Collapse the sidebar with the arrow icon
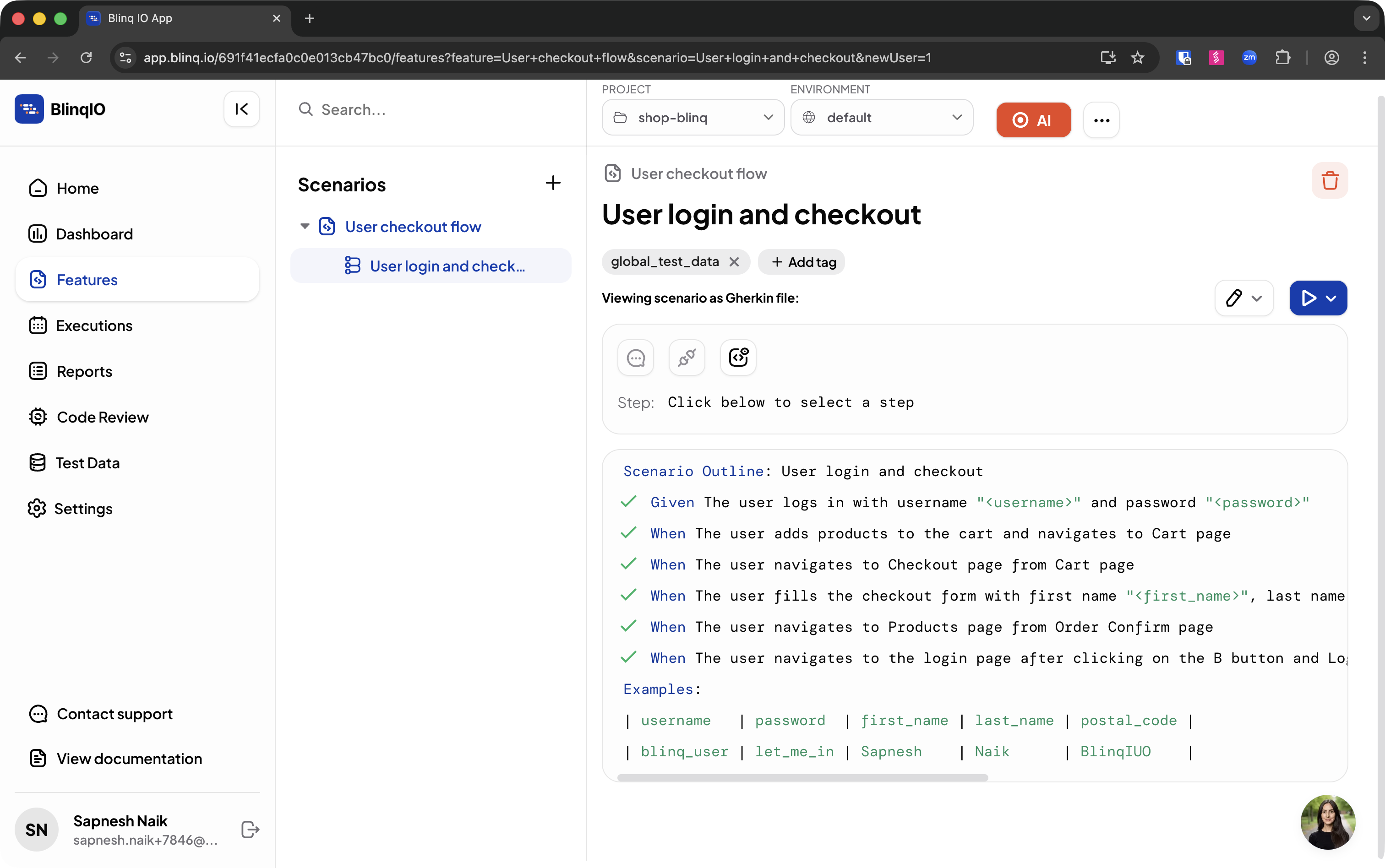Screen dimensions: 1385x868 (242, 109)
